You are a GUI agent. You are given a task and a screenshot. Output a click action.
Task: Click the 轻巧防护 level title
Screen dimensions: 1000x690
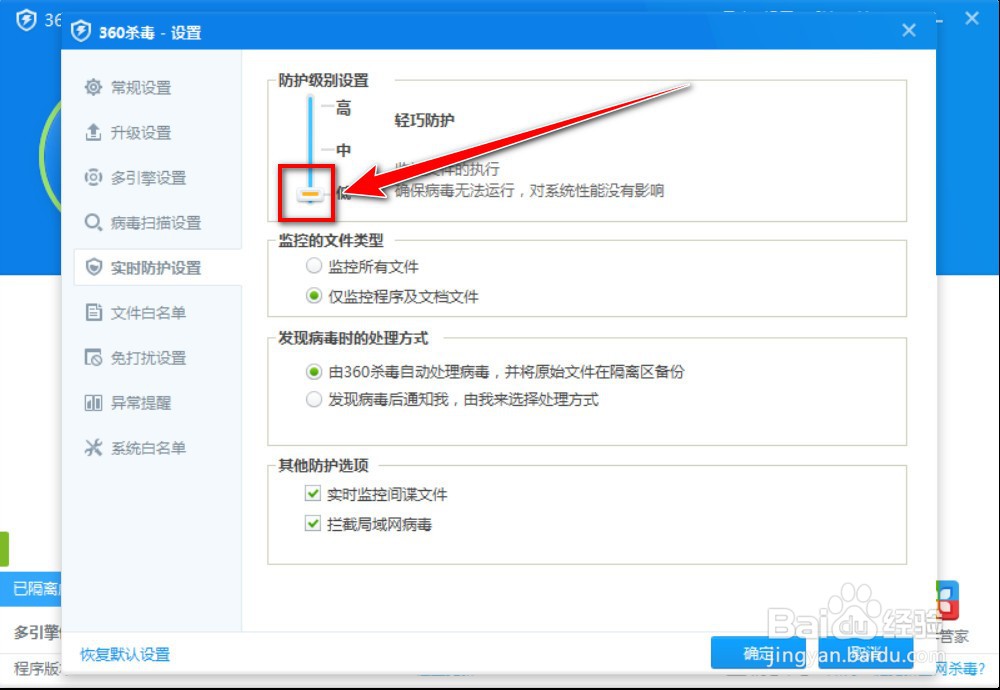(x=424, y=120)
